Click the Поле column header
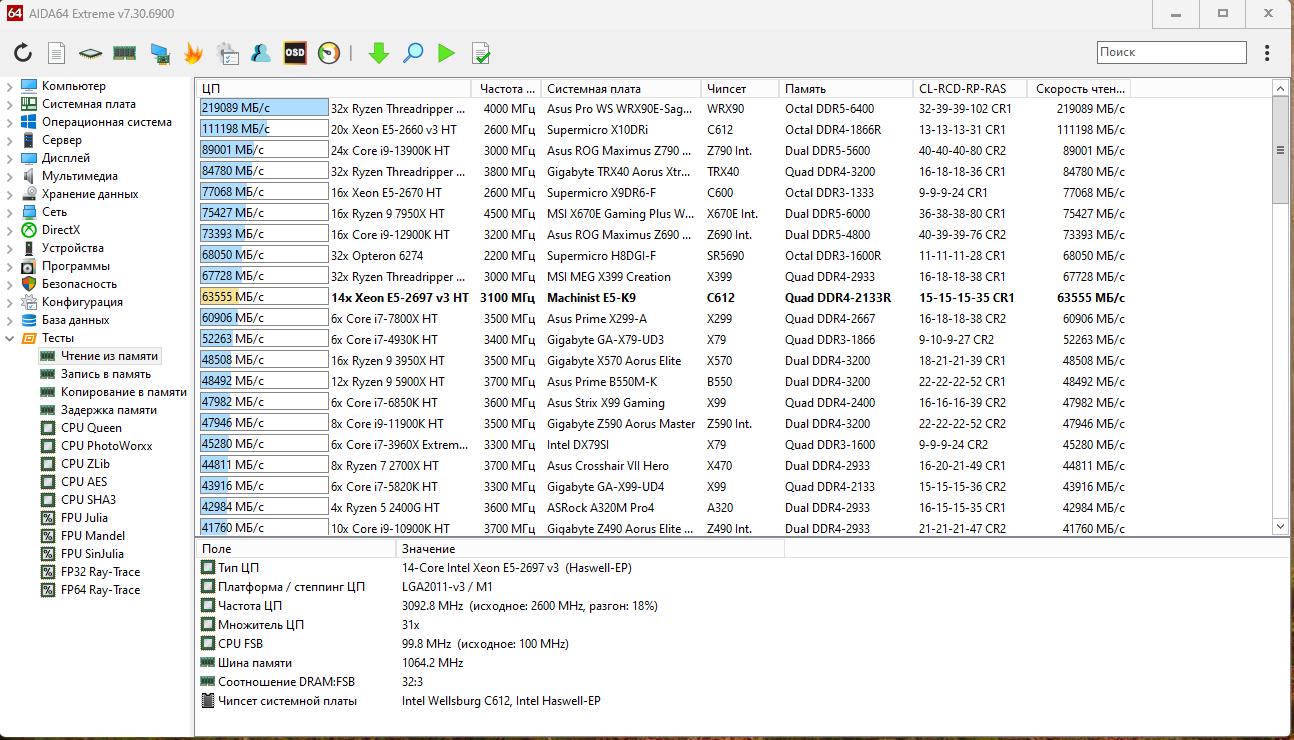This screenshot has height=740, width=1294. [x=295, y=549]
